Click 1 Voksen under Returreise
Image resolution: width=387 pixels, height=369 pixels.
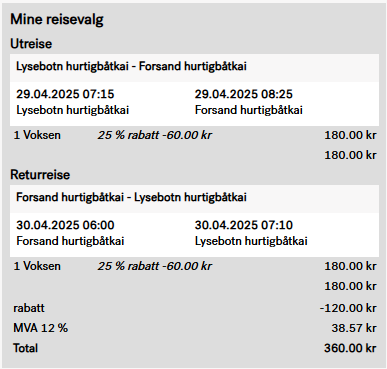pyautogui.click(x=37, y=266)
